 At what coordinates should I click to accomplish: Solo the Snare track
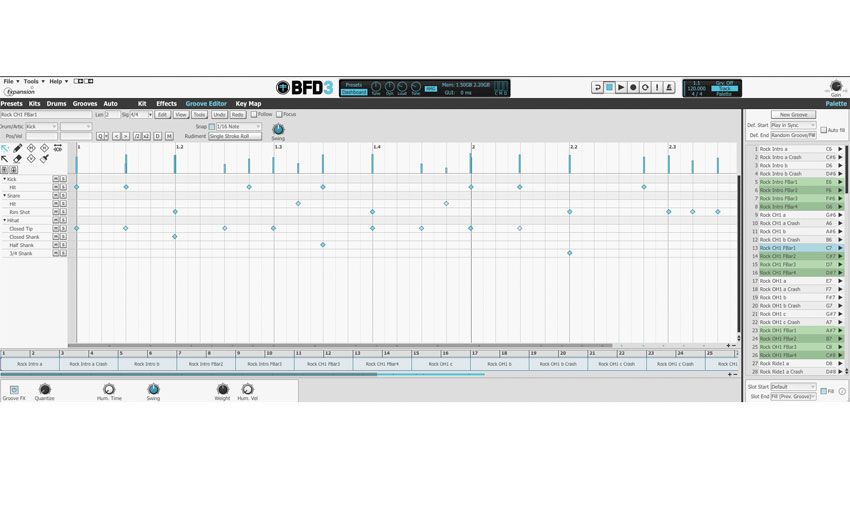(63, 196)
